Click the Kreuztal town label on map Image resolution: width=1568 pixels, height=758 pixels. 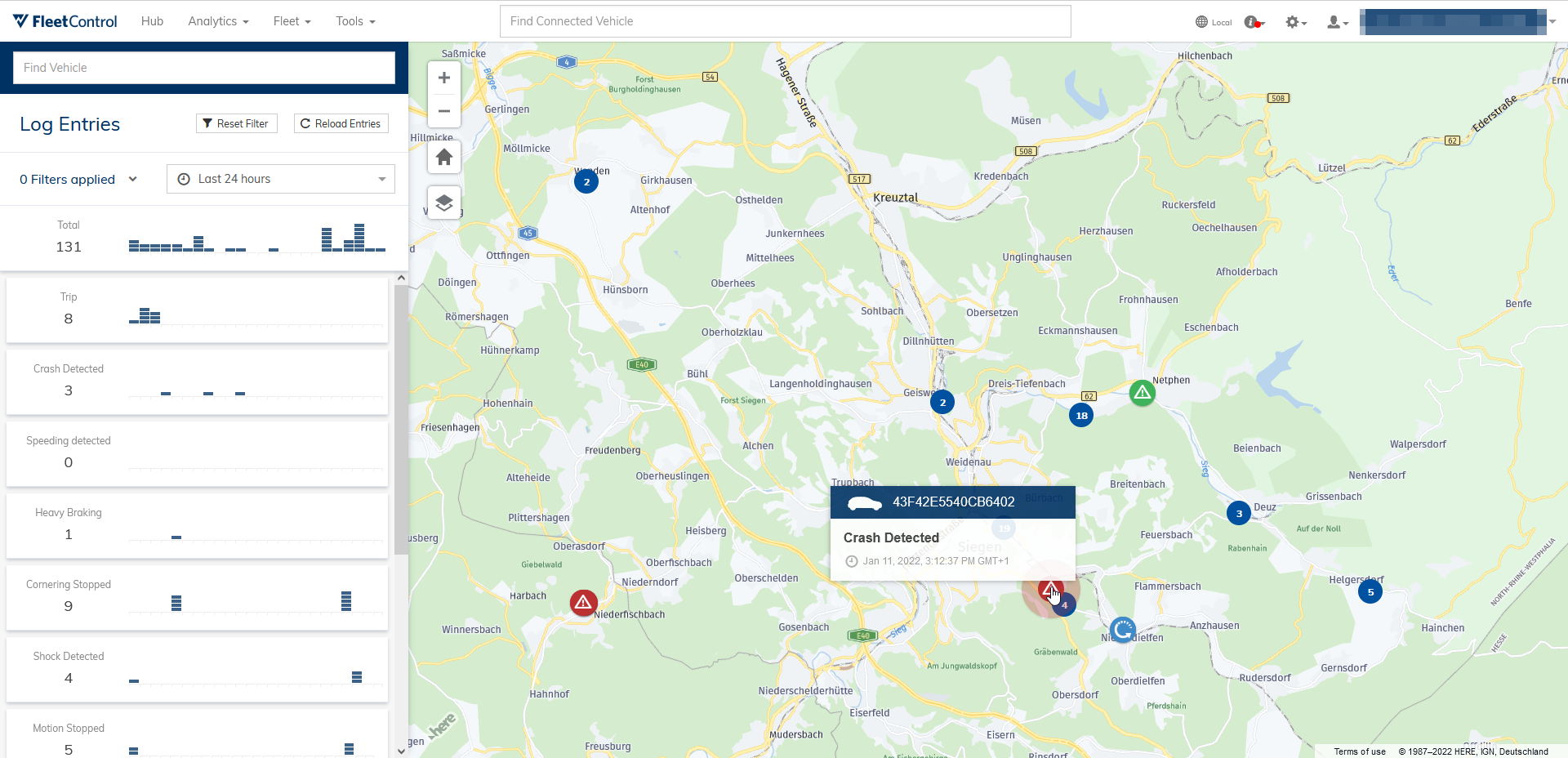(x=895, y=198)
